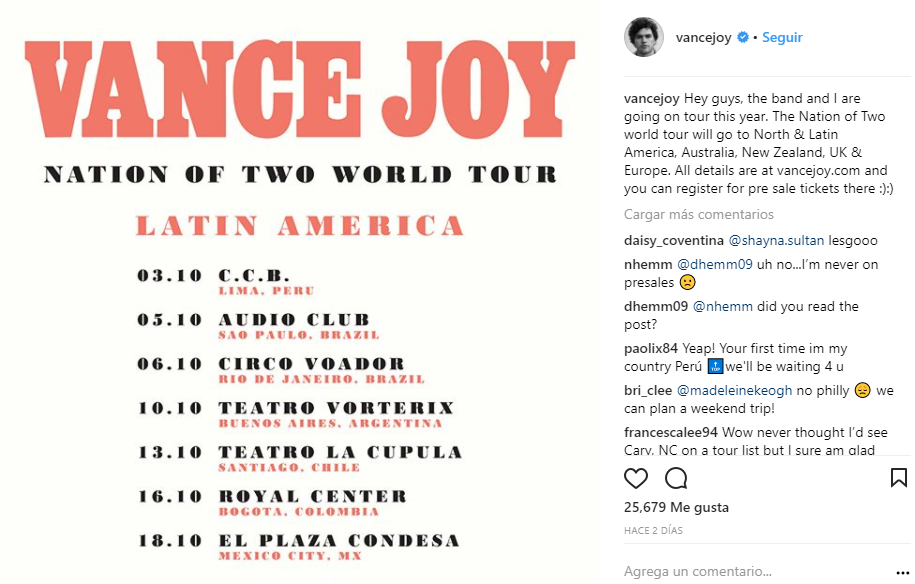Follow vancejoy via the Seguir button
Image resolution: width=915 pixels, height=584 pixels.
[782, 38]
